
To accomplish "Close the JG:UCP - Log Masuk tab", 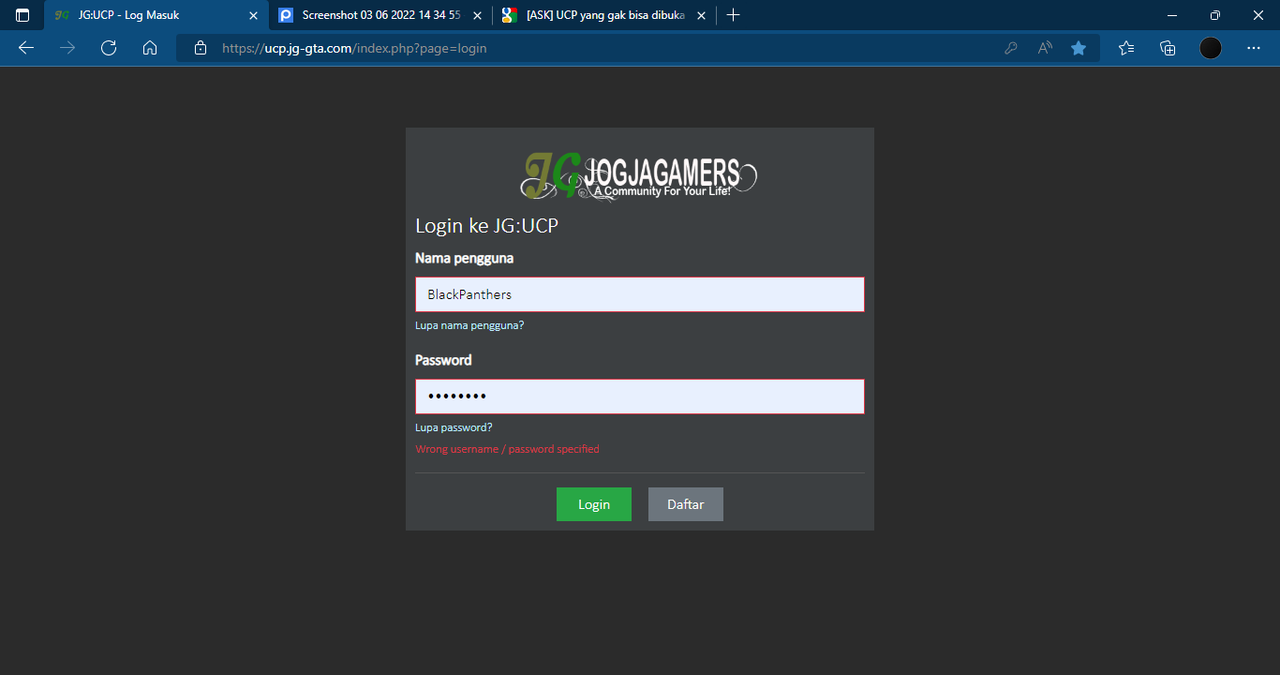I will click(x=253, y=15).
